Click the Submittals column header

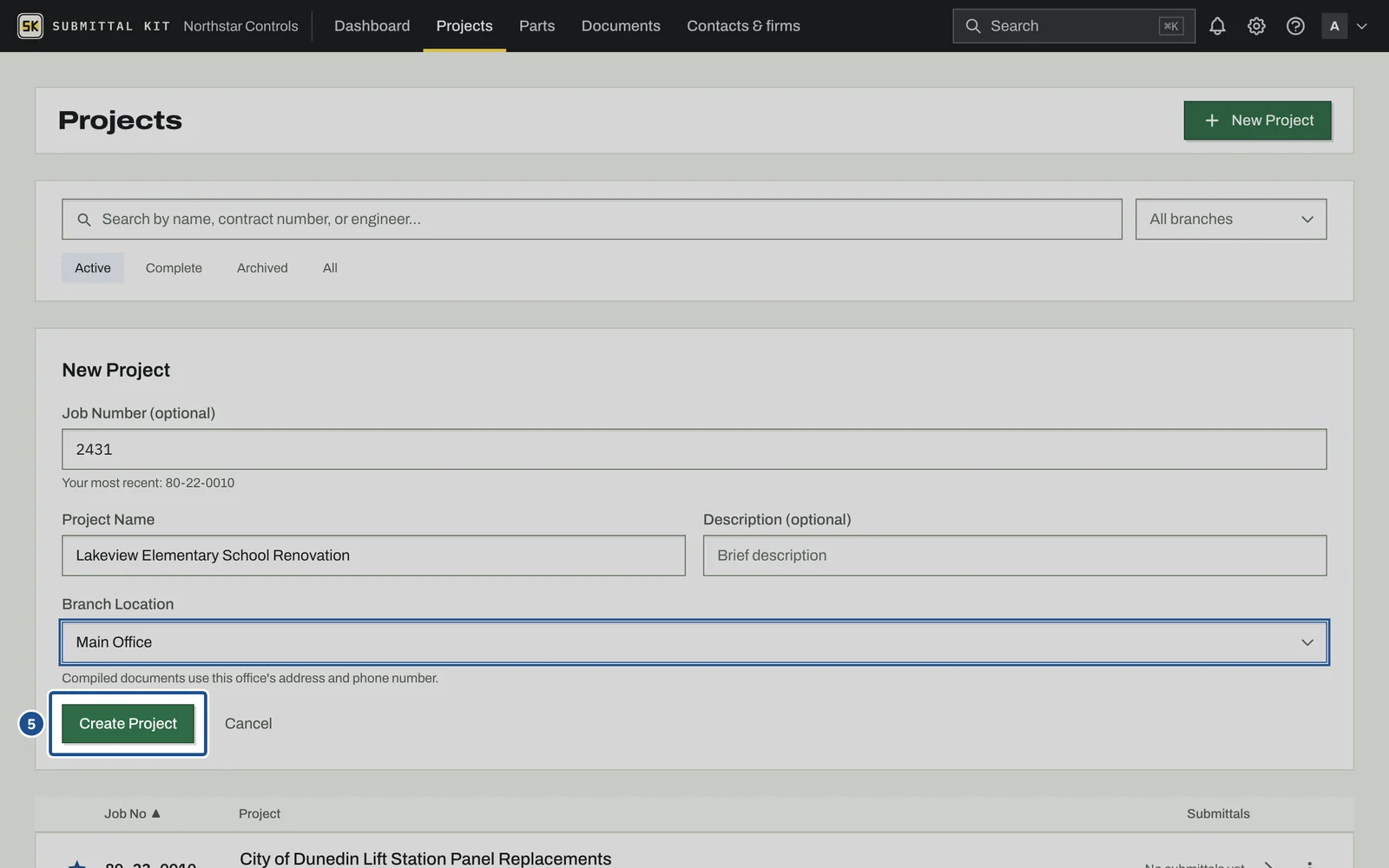[x=1218, y=814]
